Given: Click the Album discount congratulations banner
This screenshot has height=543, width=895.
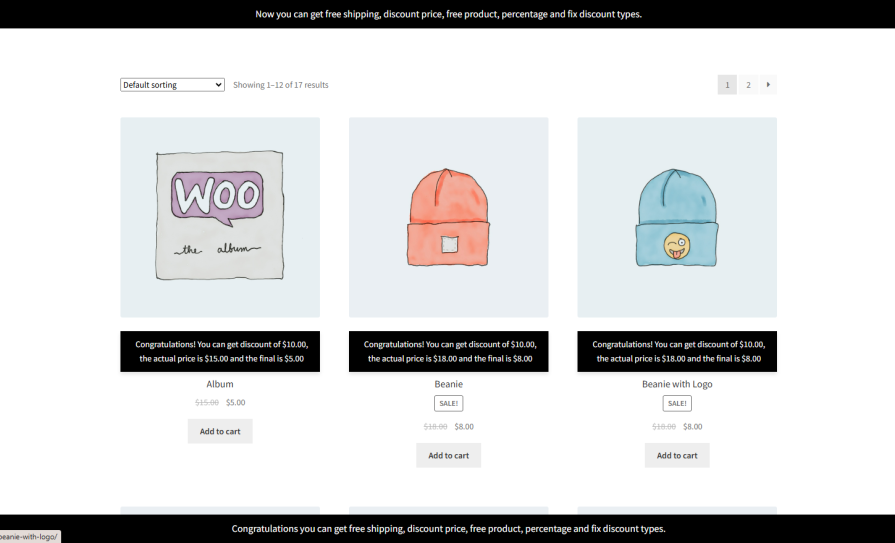Looking at the screenshot, I should [220, 351].
